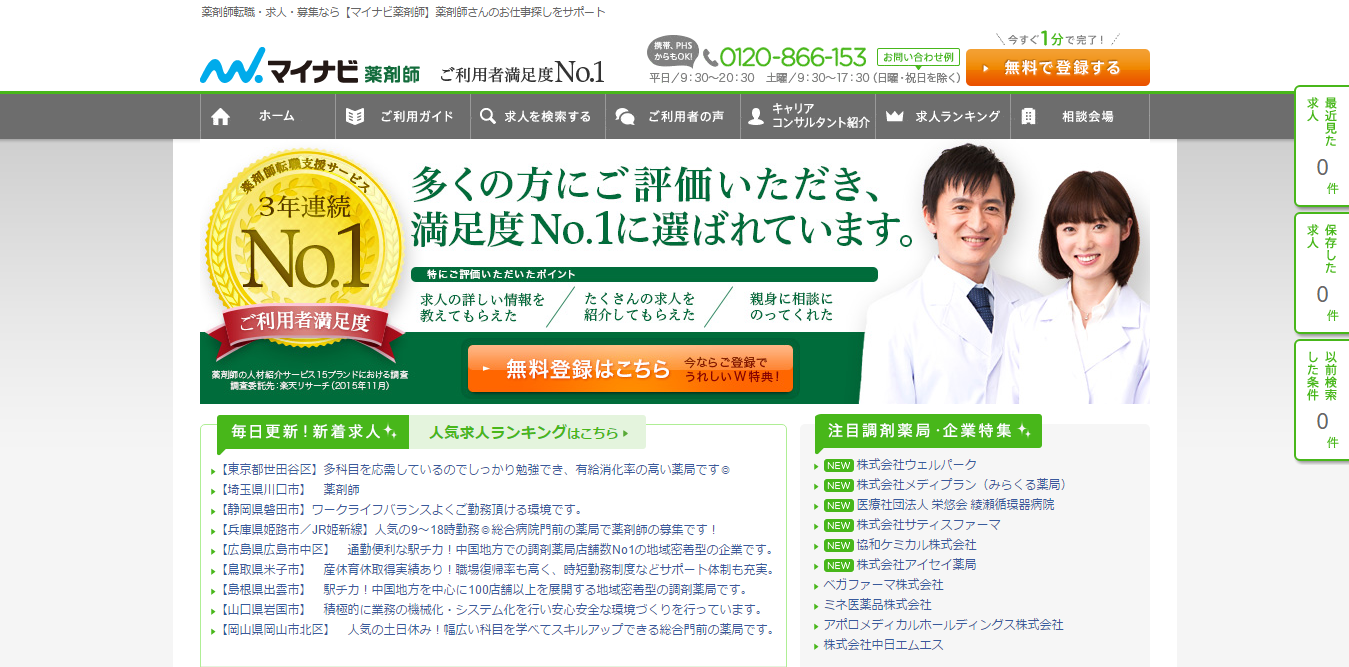Open 株式会社サティスファーマ company link
1349x667 pixels.
[929, 525]
